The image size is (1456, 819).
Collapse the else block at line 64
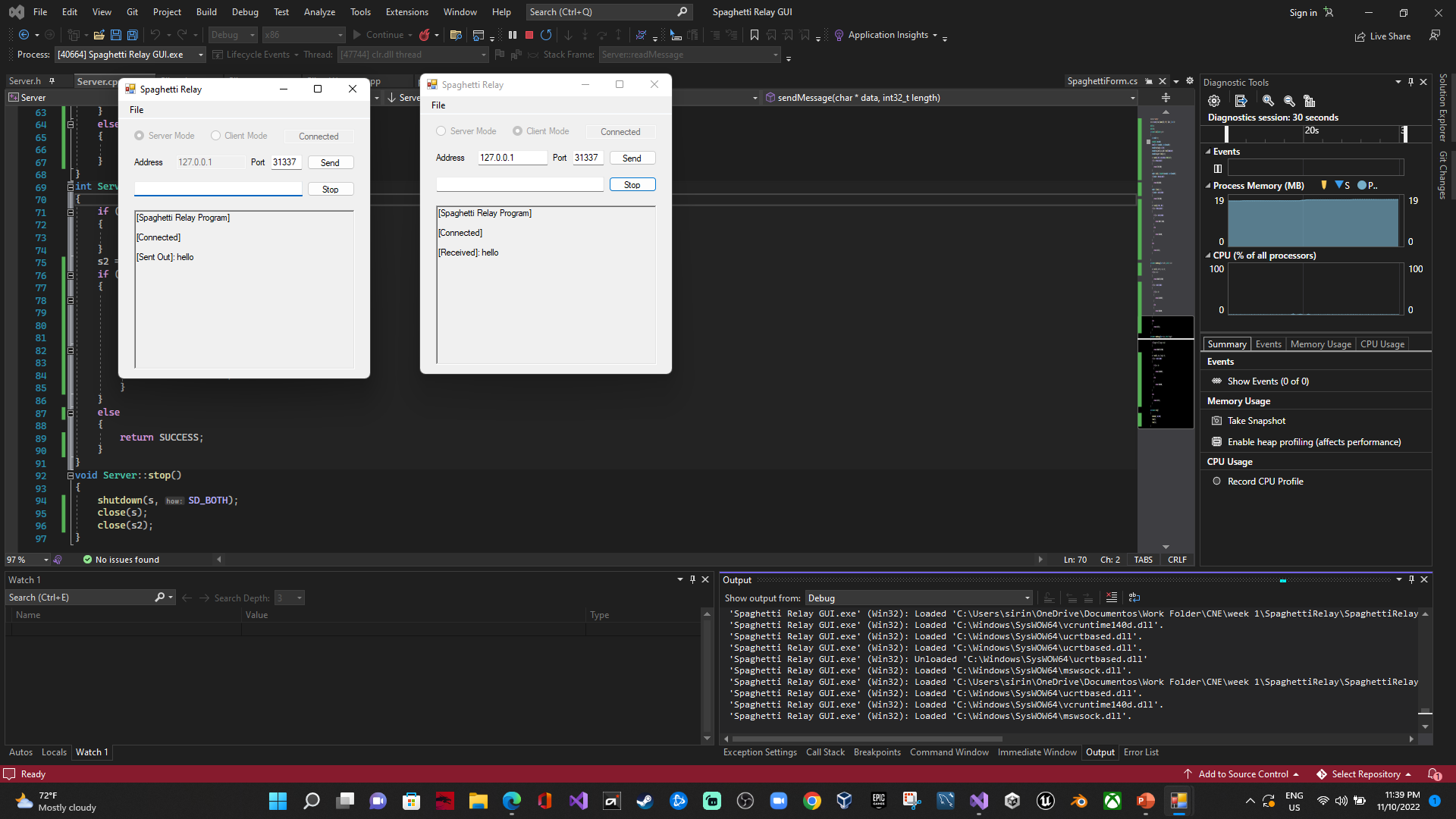(x=71, y=124)
